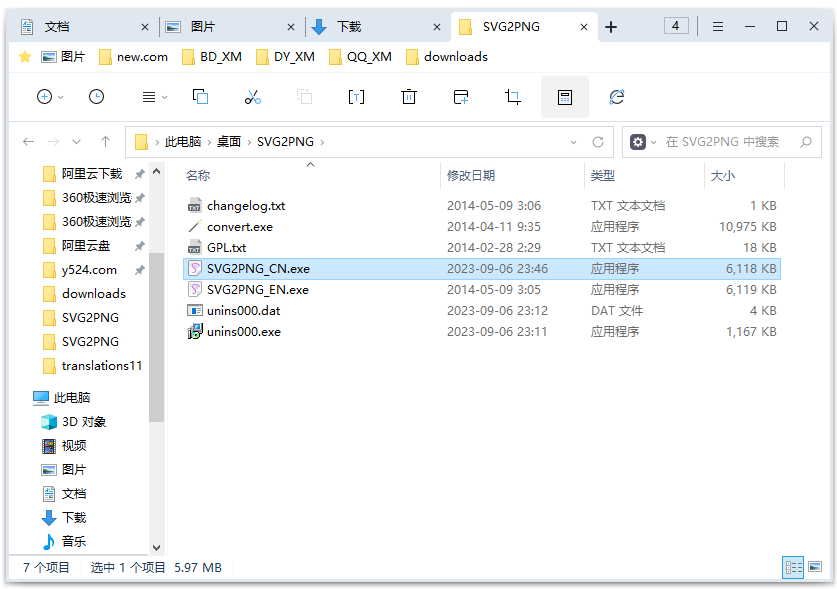Sort by the 大小 column header
Viewport: 837px width, 589px height.
click(723, 175)
